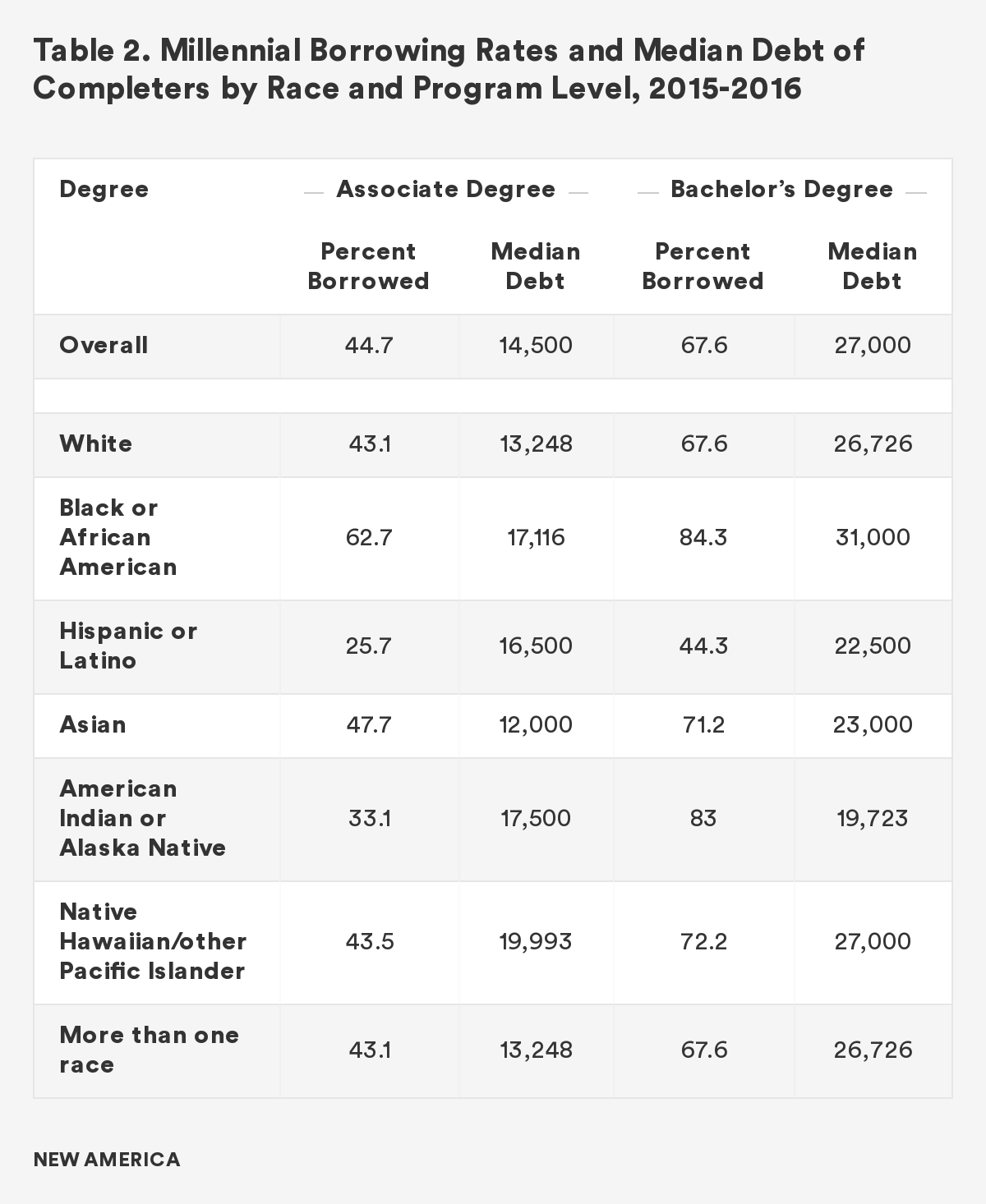Screen dimensions: 986x1204
Task: Click the Black or African American label
Action: (x=117, y=537)
